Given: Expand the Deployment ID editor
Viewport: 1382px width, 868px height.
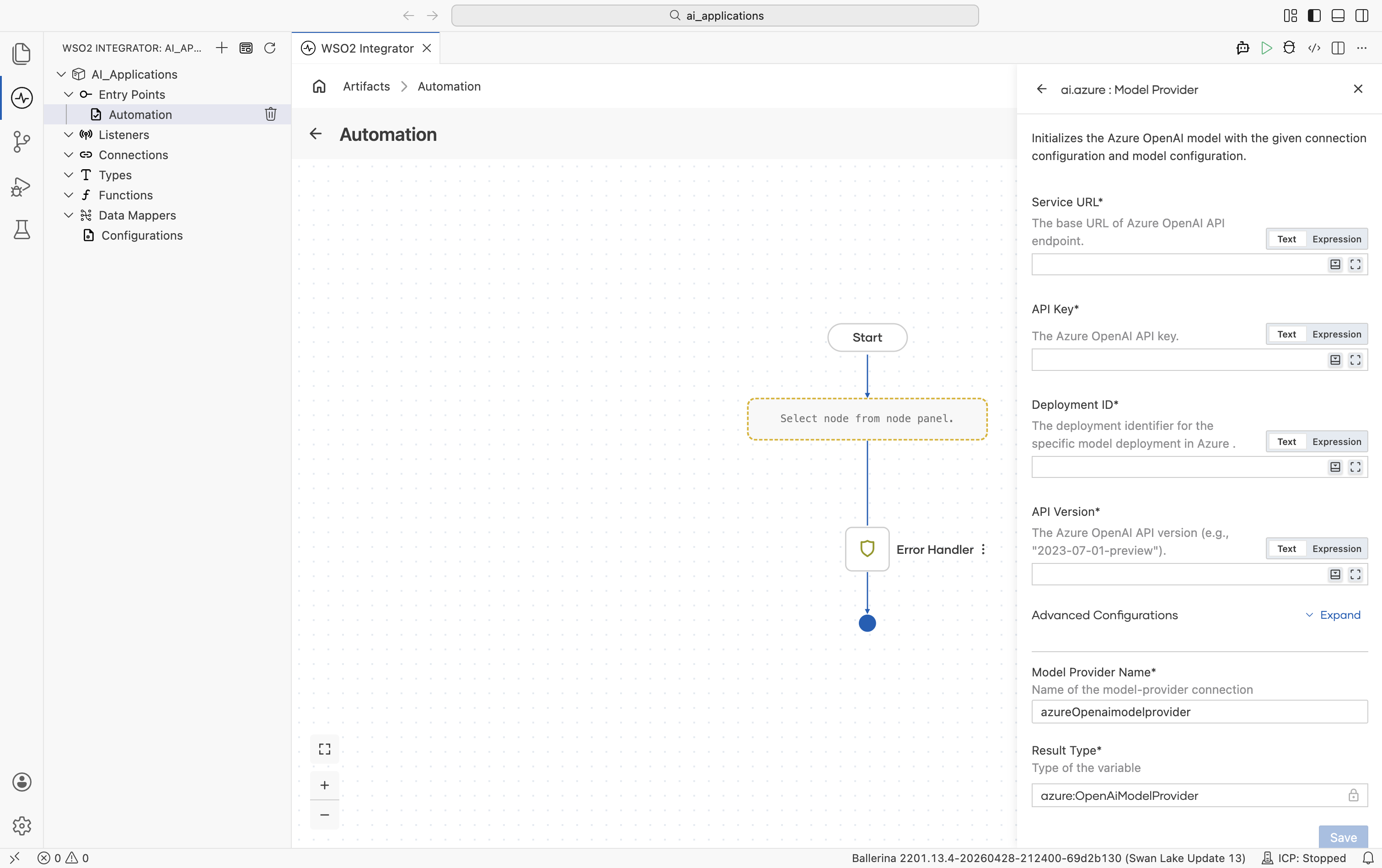Looking at the screenshot, I should point(1355,467).
